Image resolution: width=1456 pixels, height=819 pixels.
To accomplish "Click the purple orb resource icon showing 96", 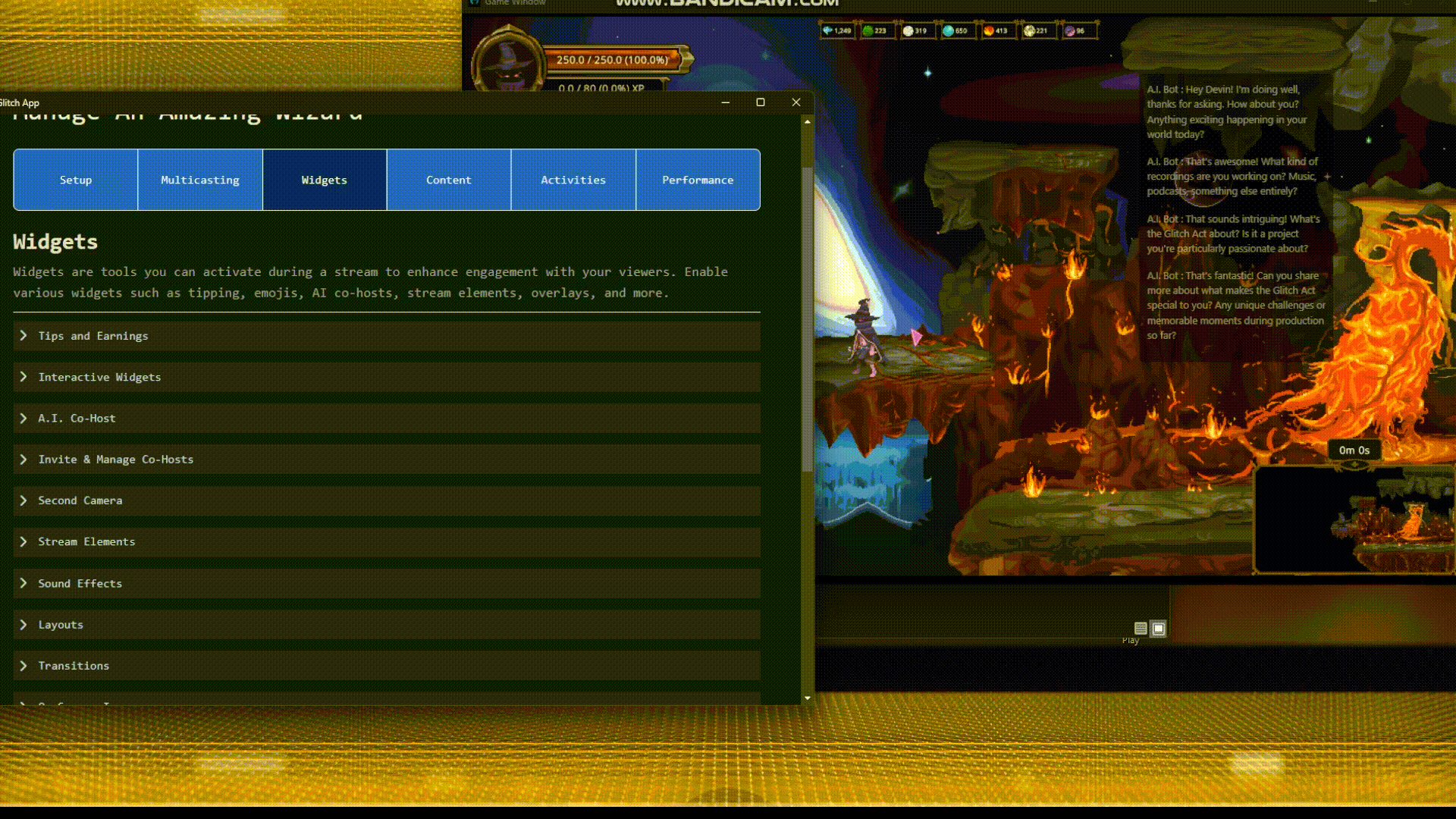I will [x=1069, y=30].
